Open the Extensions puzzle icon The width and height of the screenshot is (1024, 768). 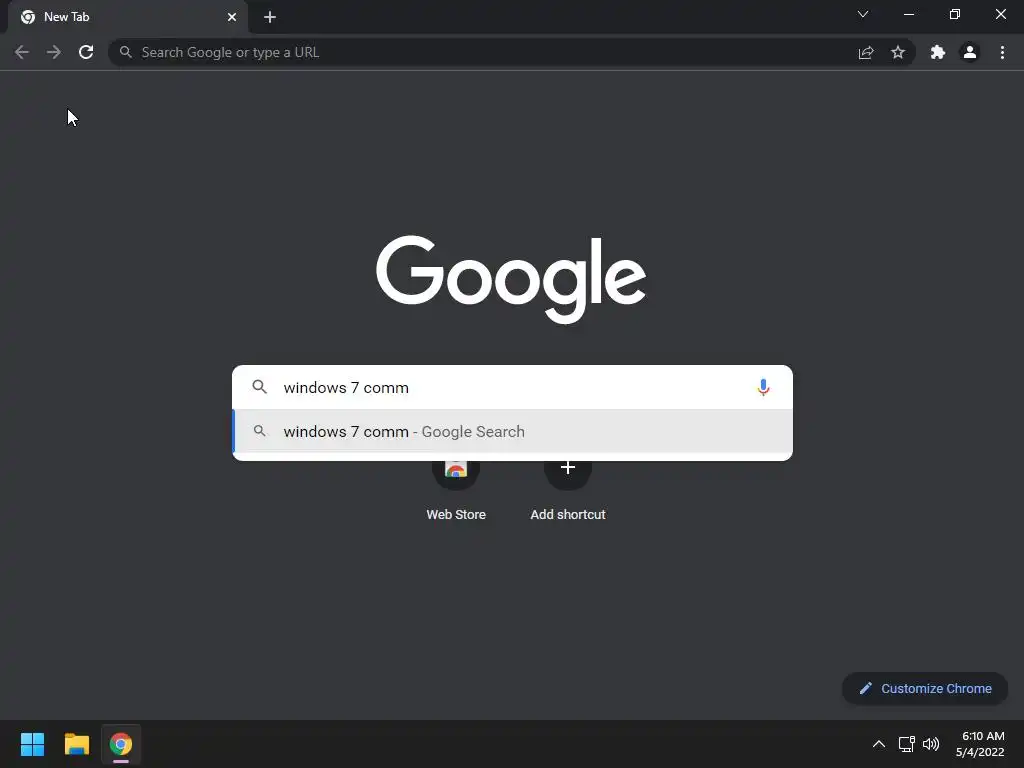tap(938, 52)
